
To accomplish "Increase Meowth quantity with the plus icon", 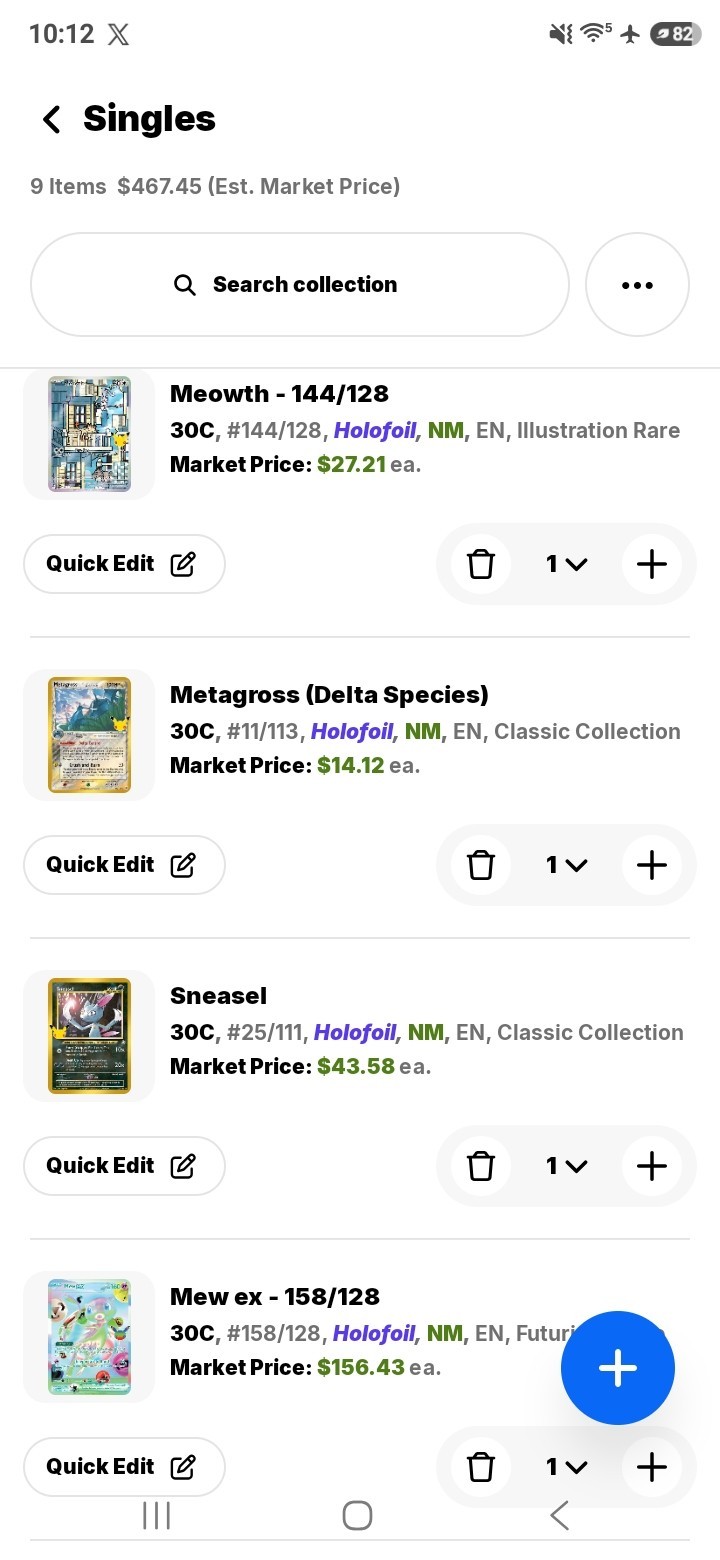I will [651, 564].
